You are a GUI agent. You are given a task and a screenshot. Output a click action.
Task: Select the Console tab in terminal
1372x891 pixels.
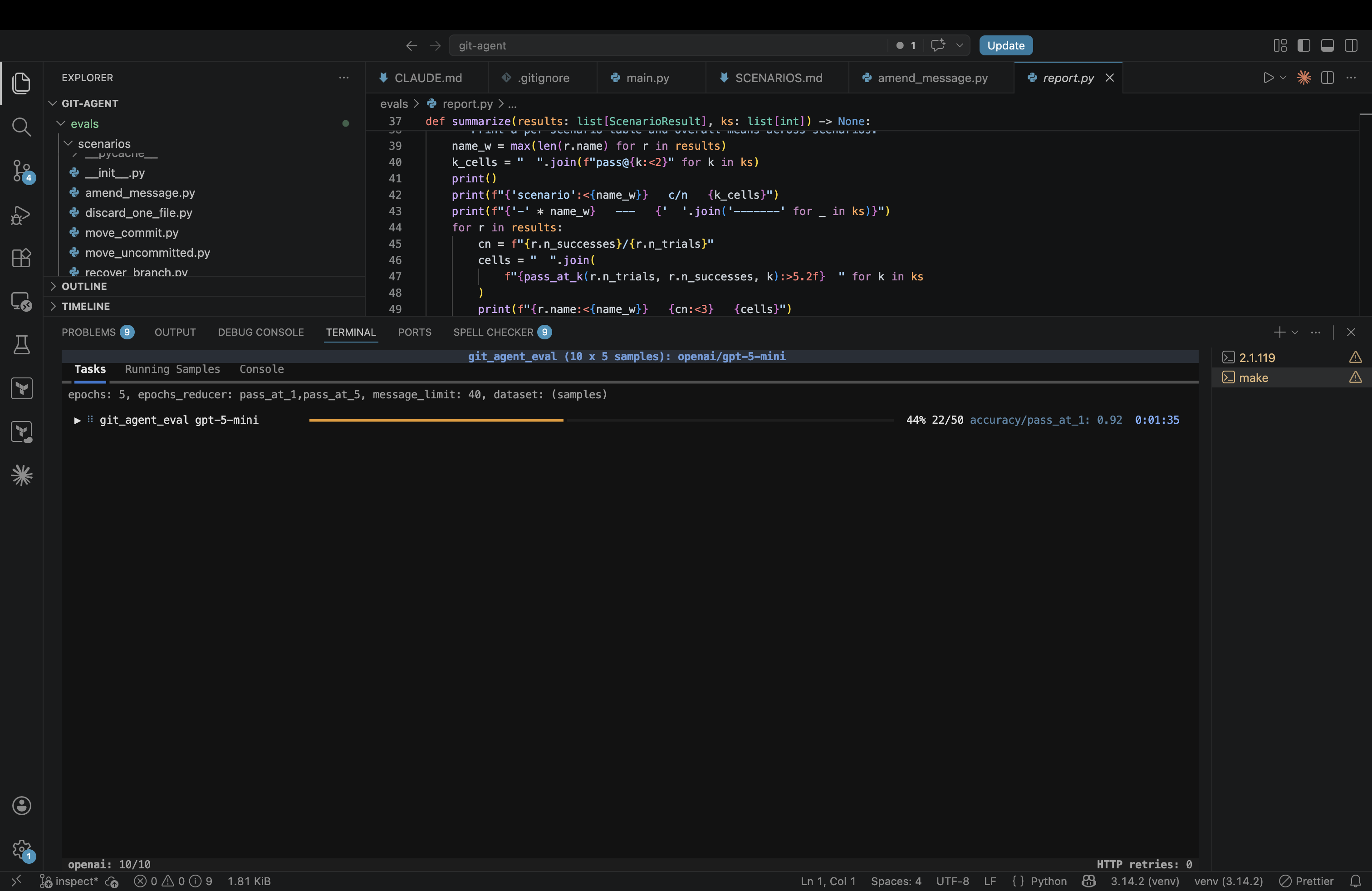(262, 369)
